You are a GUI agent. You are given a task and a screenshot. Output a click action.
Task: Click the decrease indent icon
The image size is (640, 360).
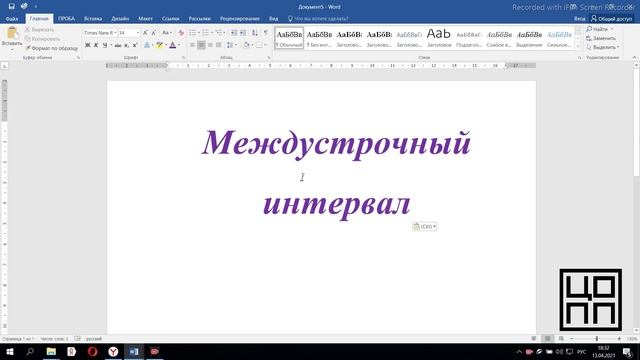click(234, 33)
